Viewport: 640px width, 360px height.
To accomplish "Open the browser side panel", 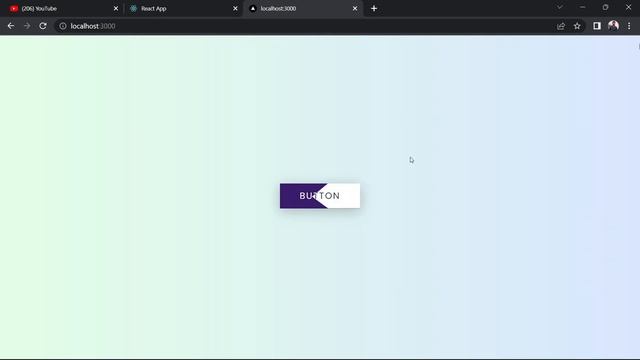I will tap(597, 26).
